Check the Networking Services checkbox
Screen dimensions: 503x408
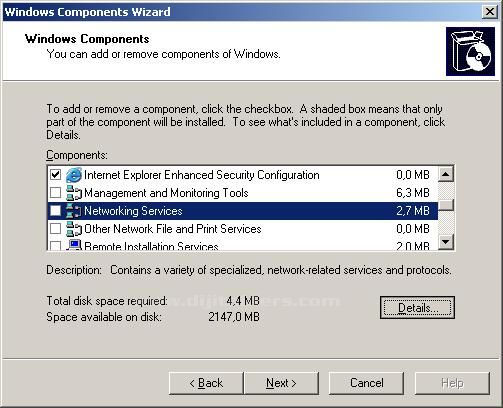pos(55,211)
